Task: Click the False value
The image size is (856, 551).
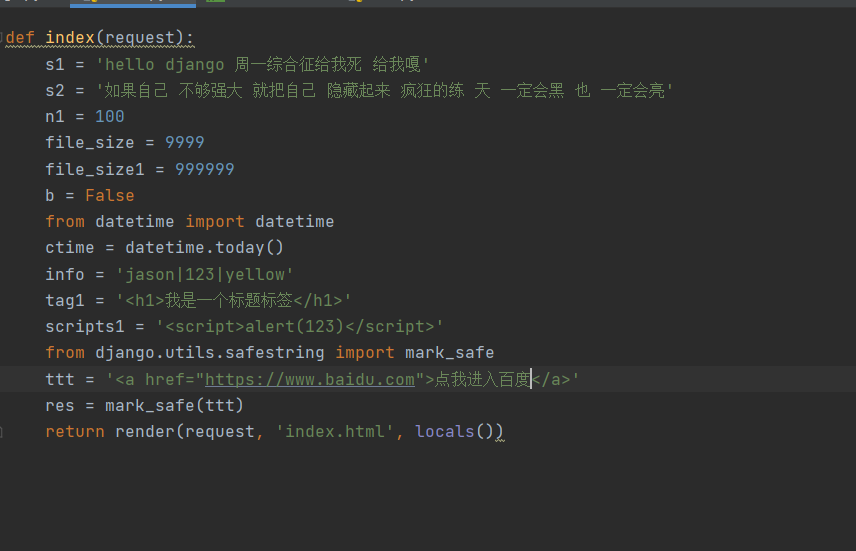Action: (110, 195)
